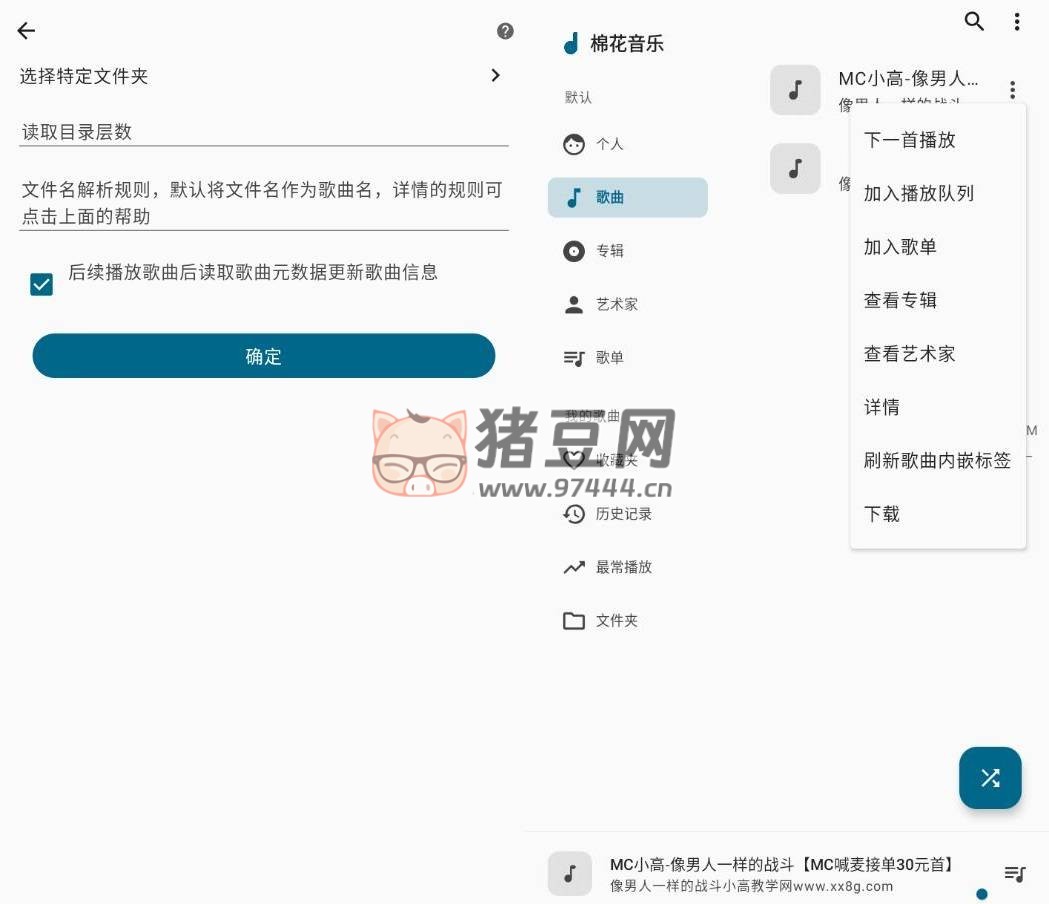Tap the now-playing subtitle 像男人一样的战斗小高教学网
The image size is (1049, 904).
[x=751, y=886]
